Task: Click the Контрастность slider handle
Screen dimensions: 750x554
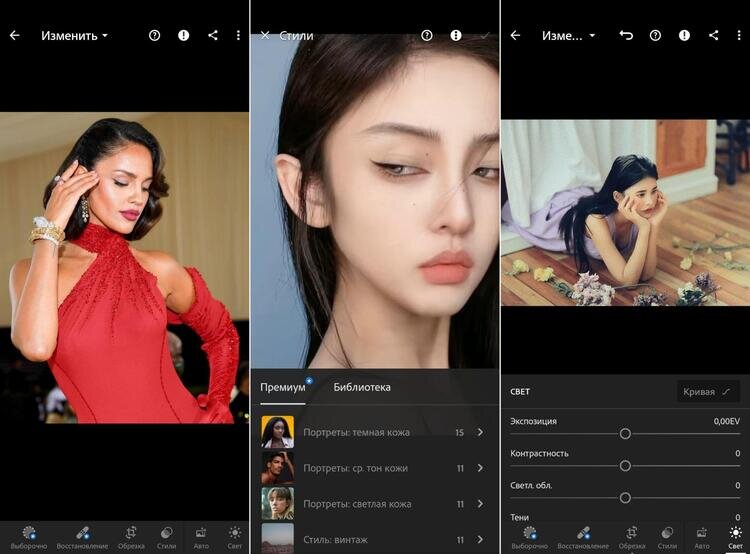Action: point(625,466)
